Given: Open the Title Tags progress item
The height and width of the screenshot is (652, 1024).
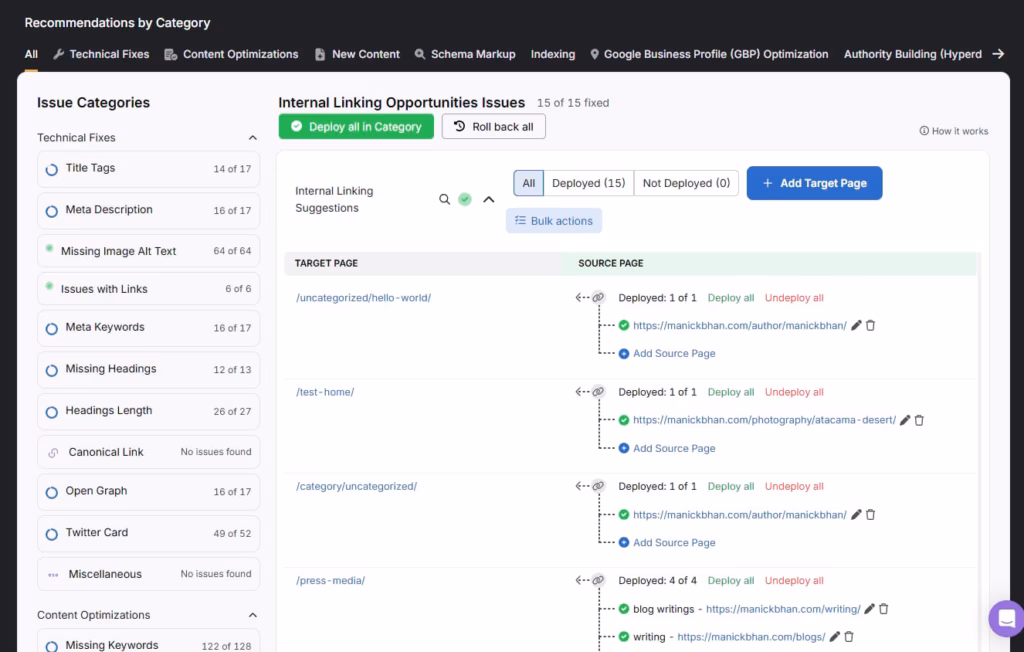Looking at the screenshot, I should 148,169.
